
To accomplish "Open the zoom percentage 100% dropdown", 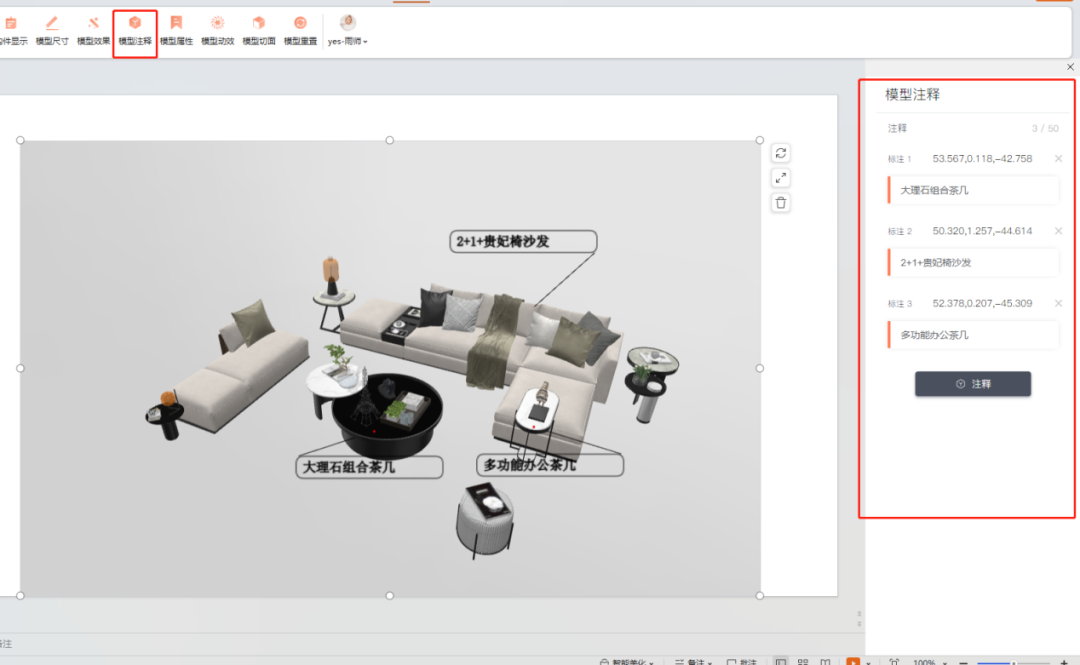I will (x=930, y=661).
